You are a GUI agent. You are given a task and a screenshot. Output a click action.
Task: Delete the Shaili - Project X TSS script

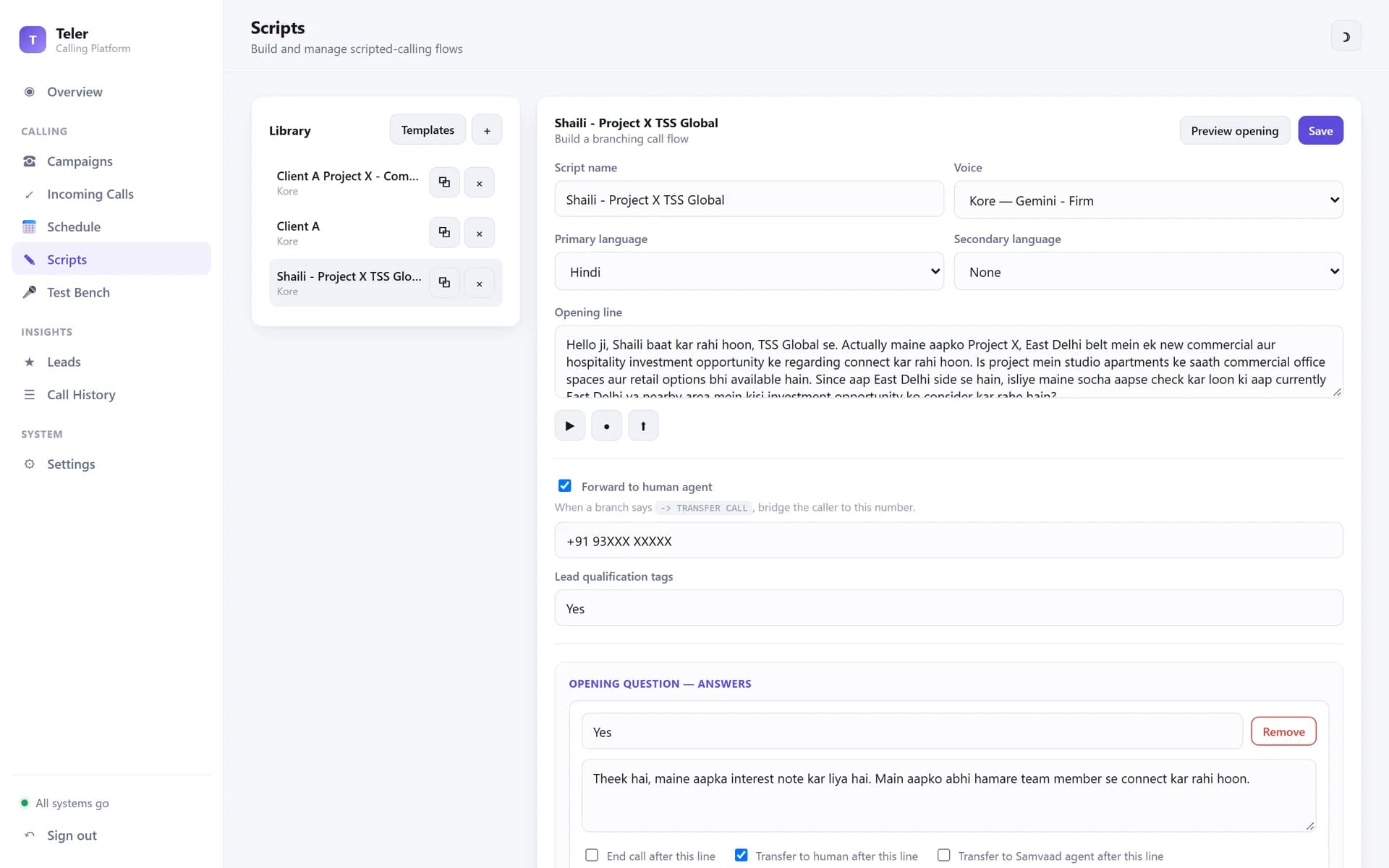(x=479, y=282)
